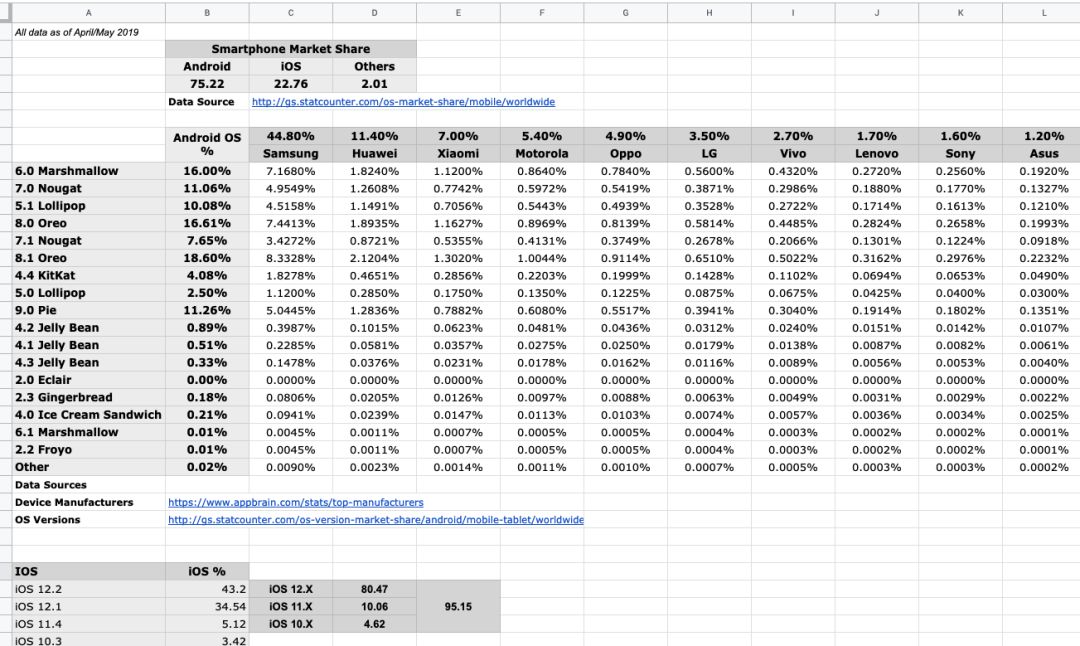
Task: Open the appbrain top-manufacturers link
Action: (x=295, y=503)
